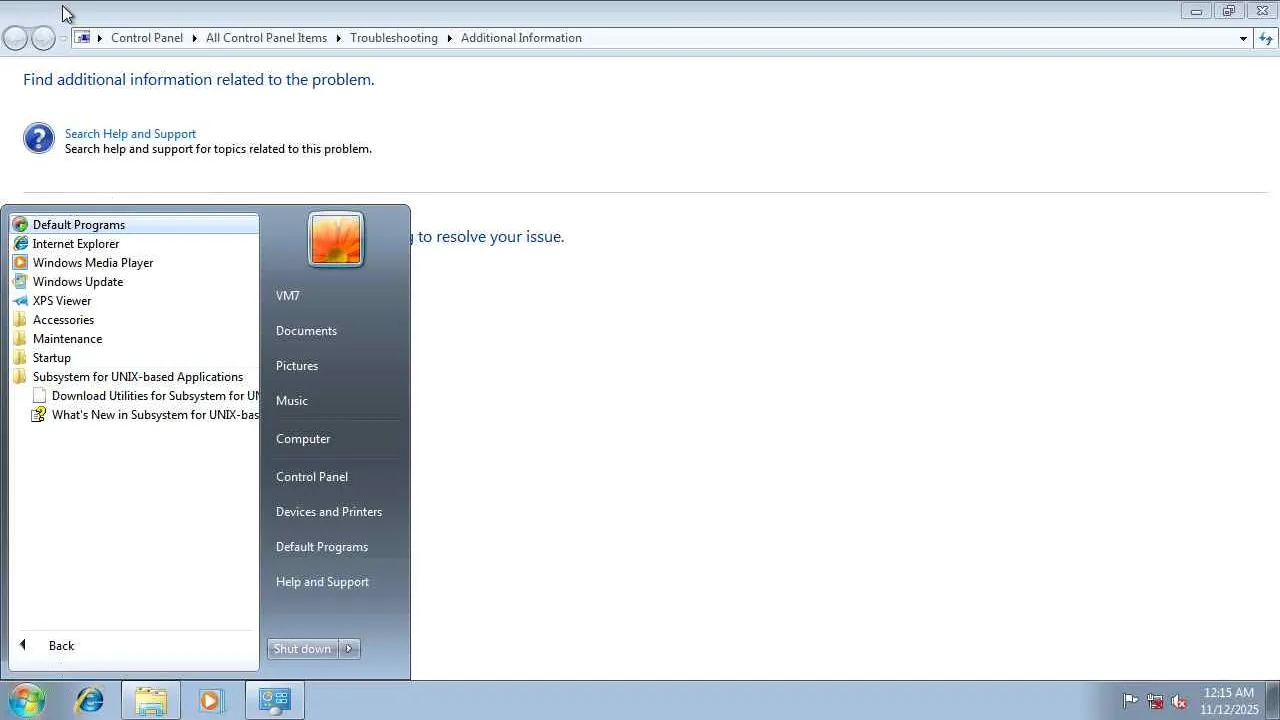Expand the arrow after All Control Panel Items
This screenshot has height=720, width=1280.
[338, 38]
